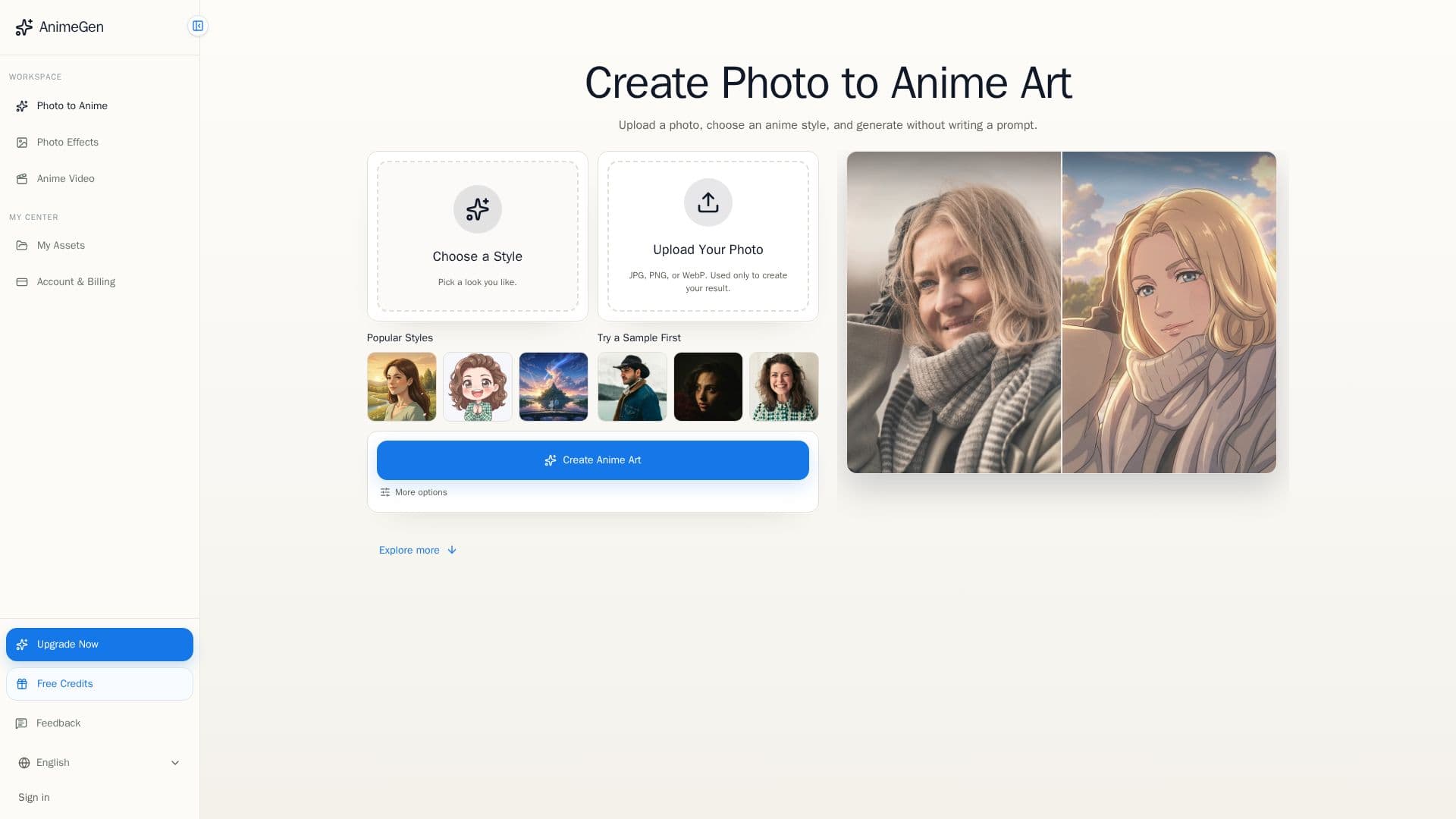Click the sparkle icon in Choose a Style
The height and width of the screenshot is (819, 1456).
tap(478, 209)
